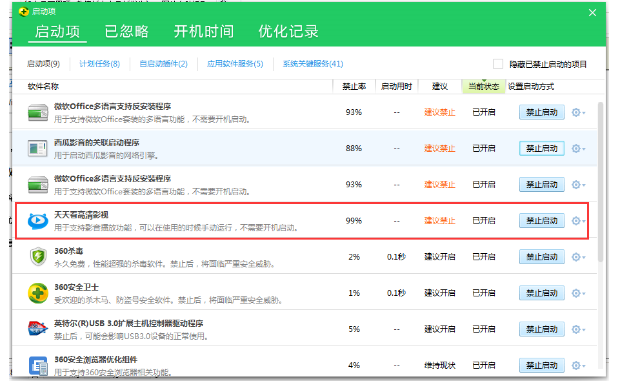This screenshot has height=382, width=625.
Task: Click the 设置启动方式 column header
Action: coord(531,87)
